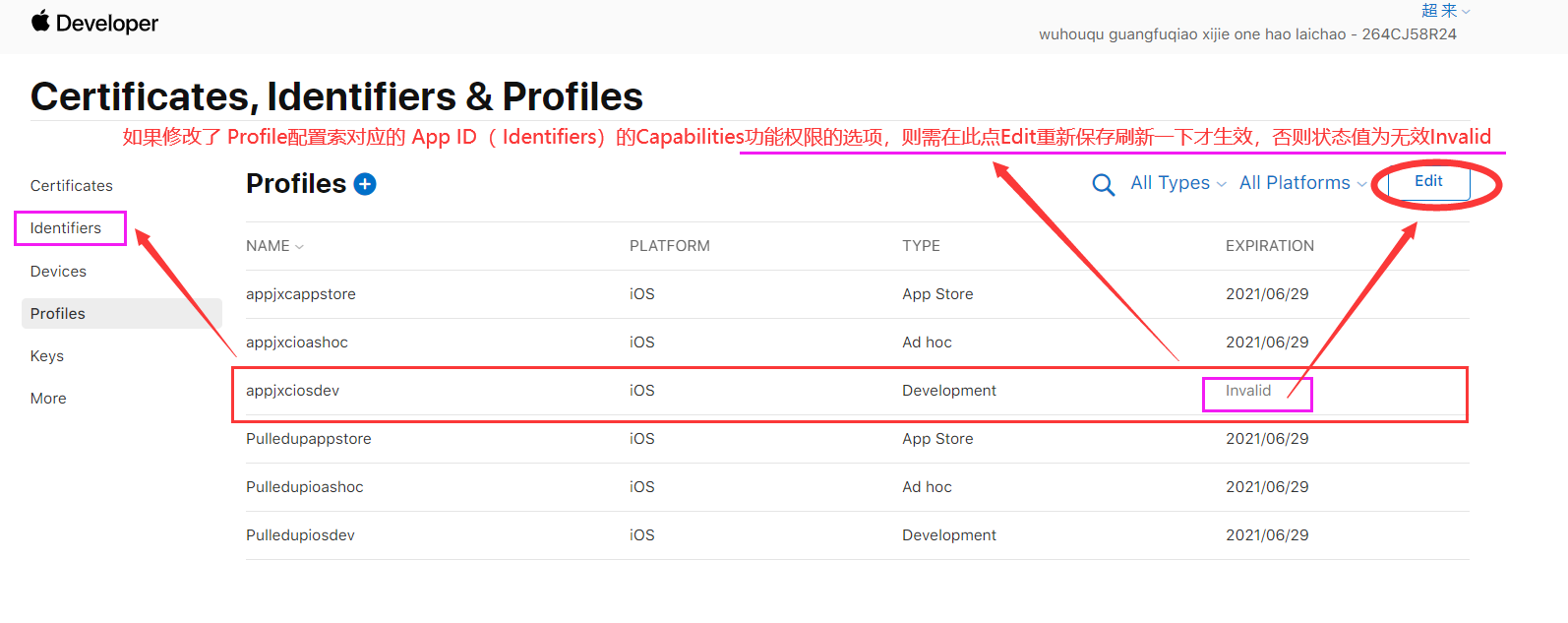Screen dimensions: 1568x623
Task: Expand the All Types filter
Action: tap(1177, 183)
